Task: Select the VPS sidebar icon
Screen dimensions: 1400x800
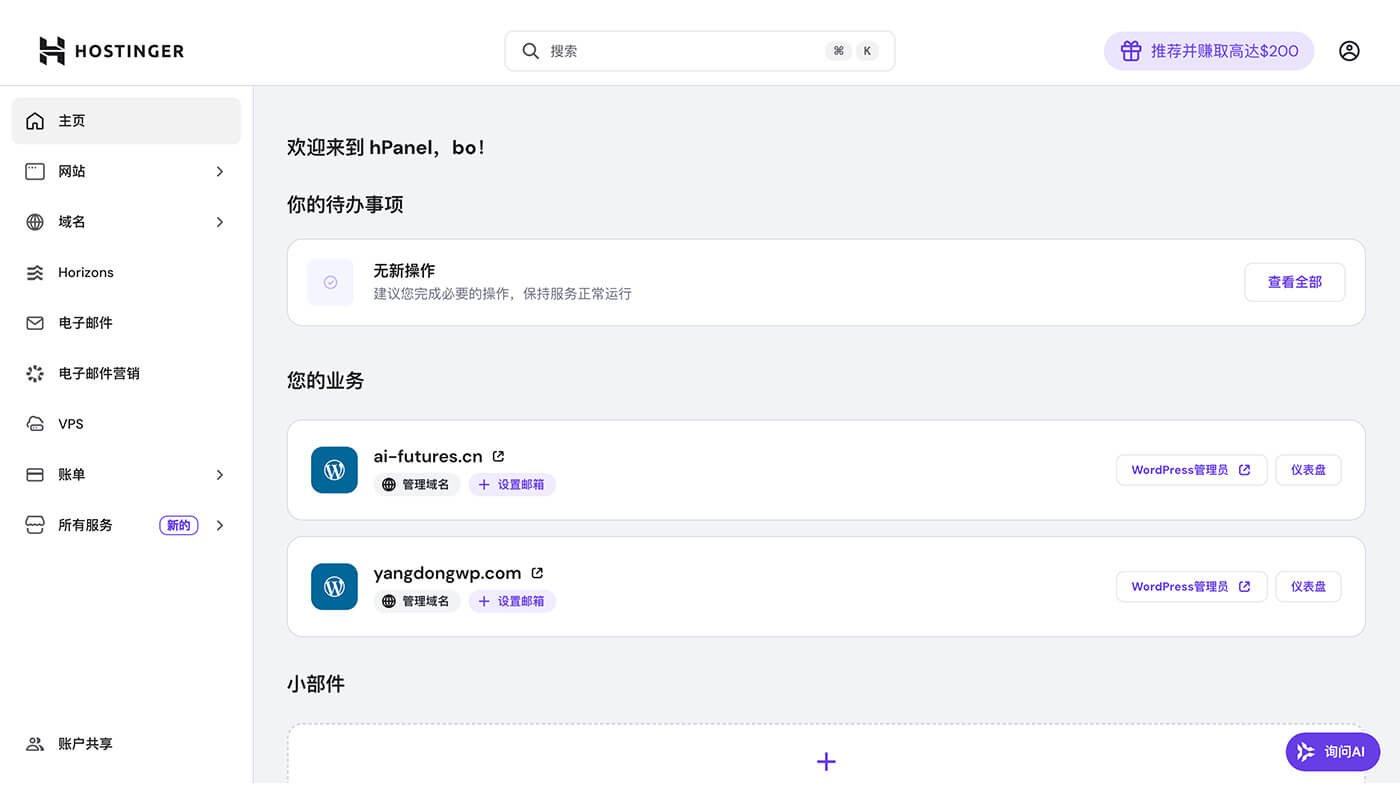Action: (36, 423)
